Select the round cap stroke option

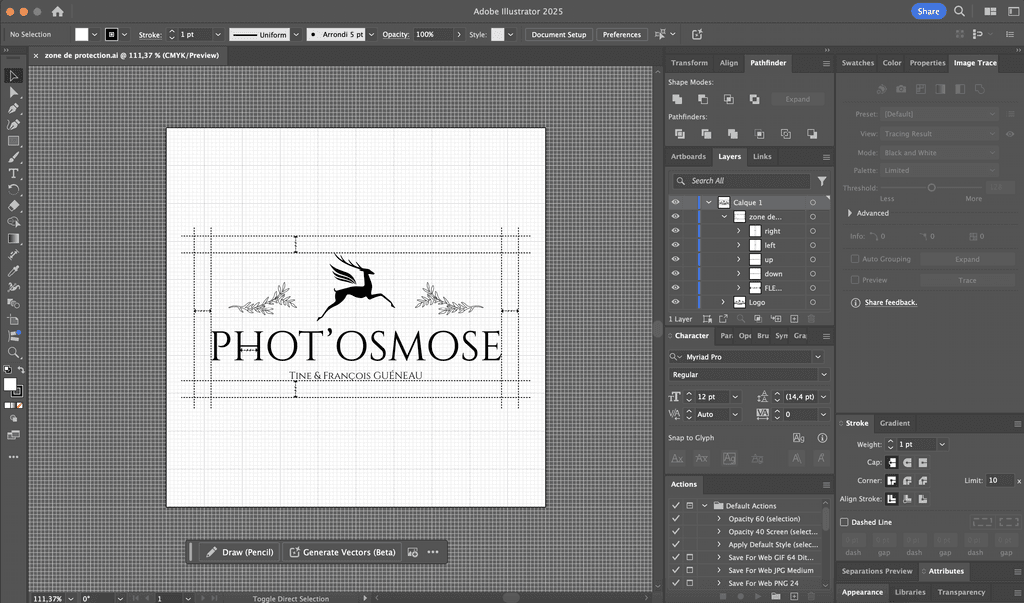pos(907,462)
